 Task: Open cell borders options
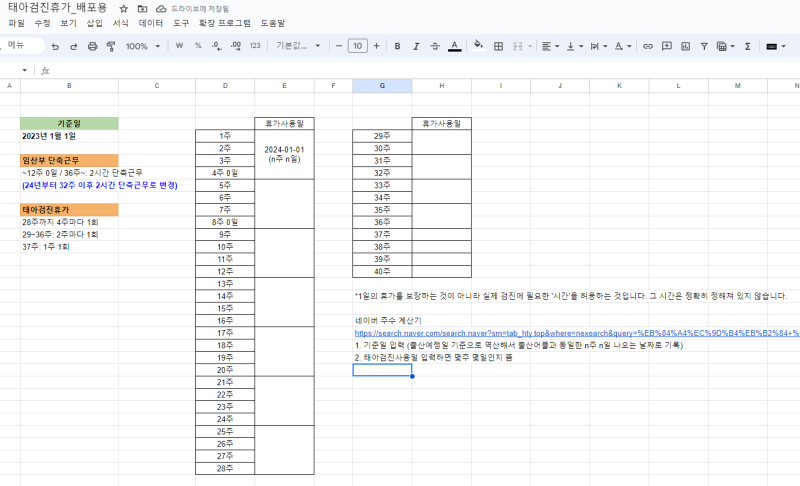click(498, 46)
